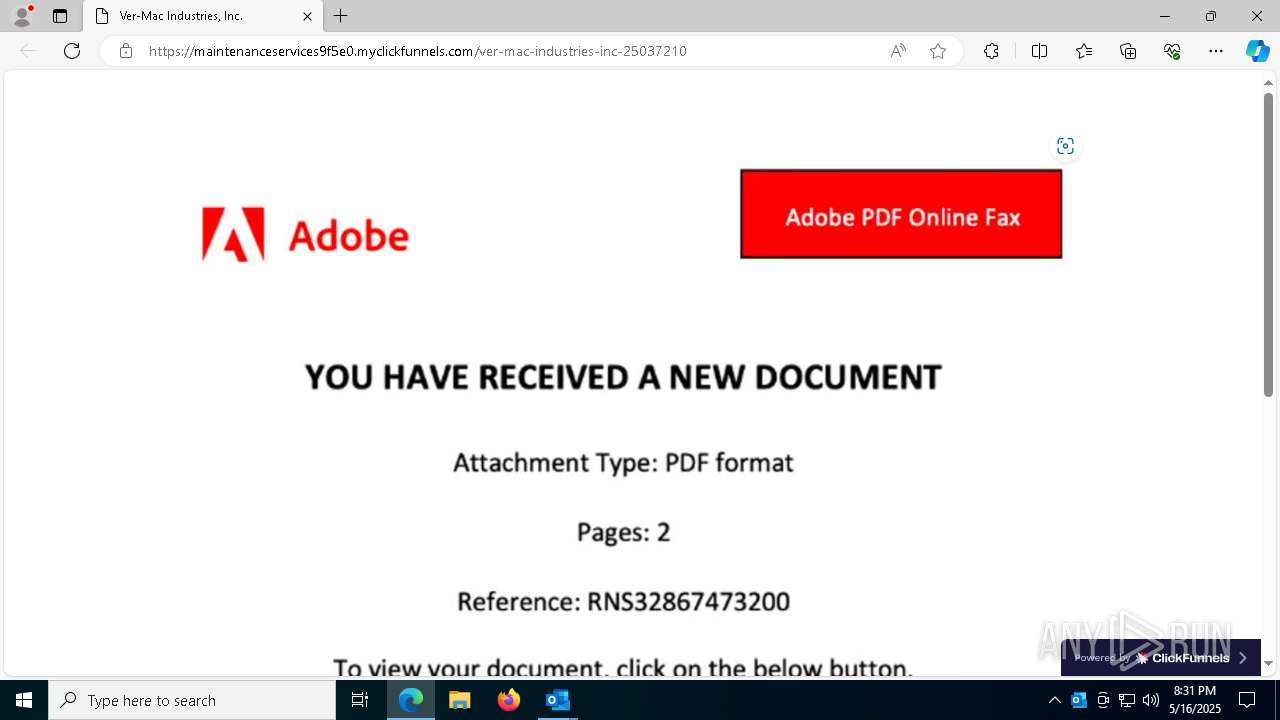Expand the ClickFunnels badge chevron
This screenshot has height=720, width=1280.
point(1243,658)
